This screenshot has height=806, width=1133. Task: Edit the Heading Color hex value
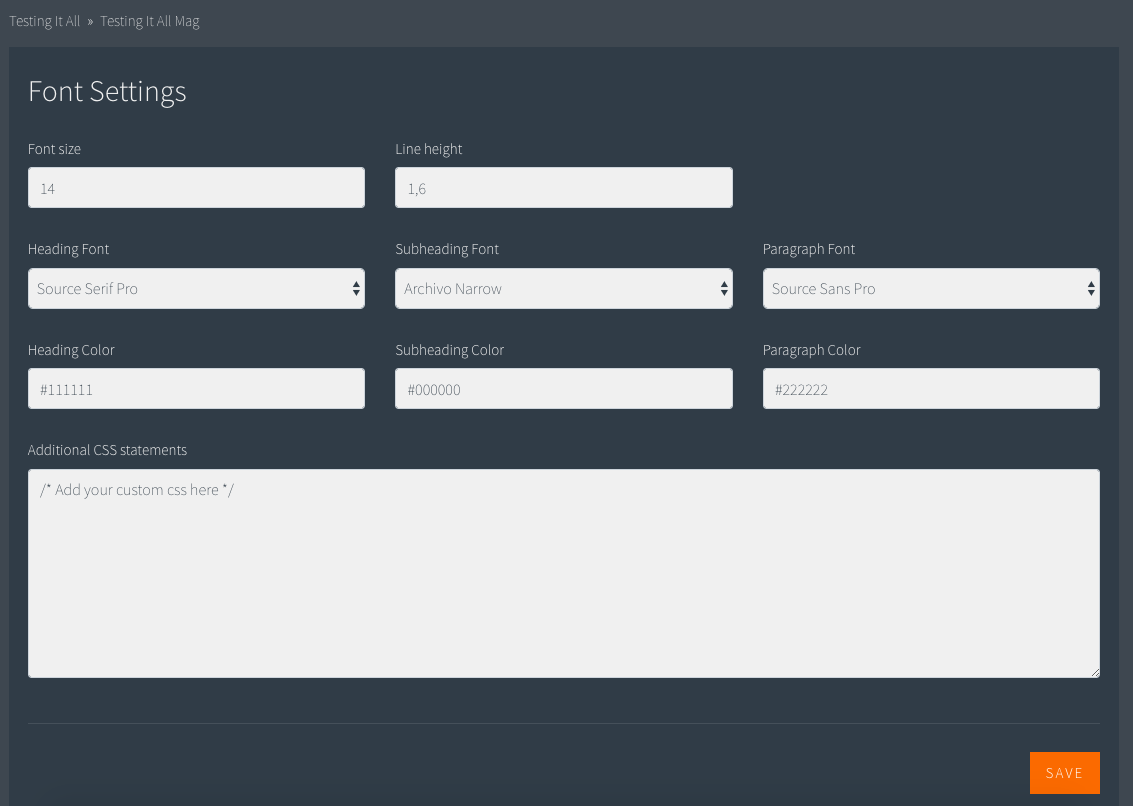[x=197, y=389]
